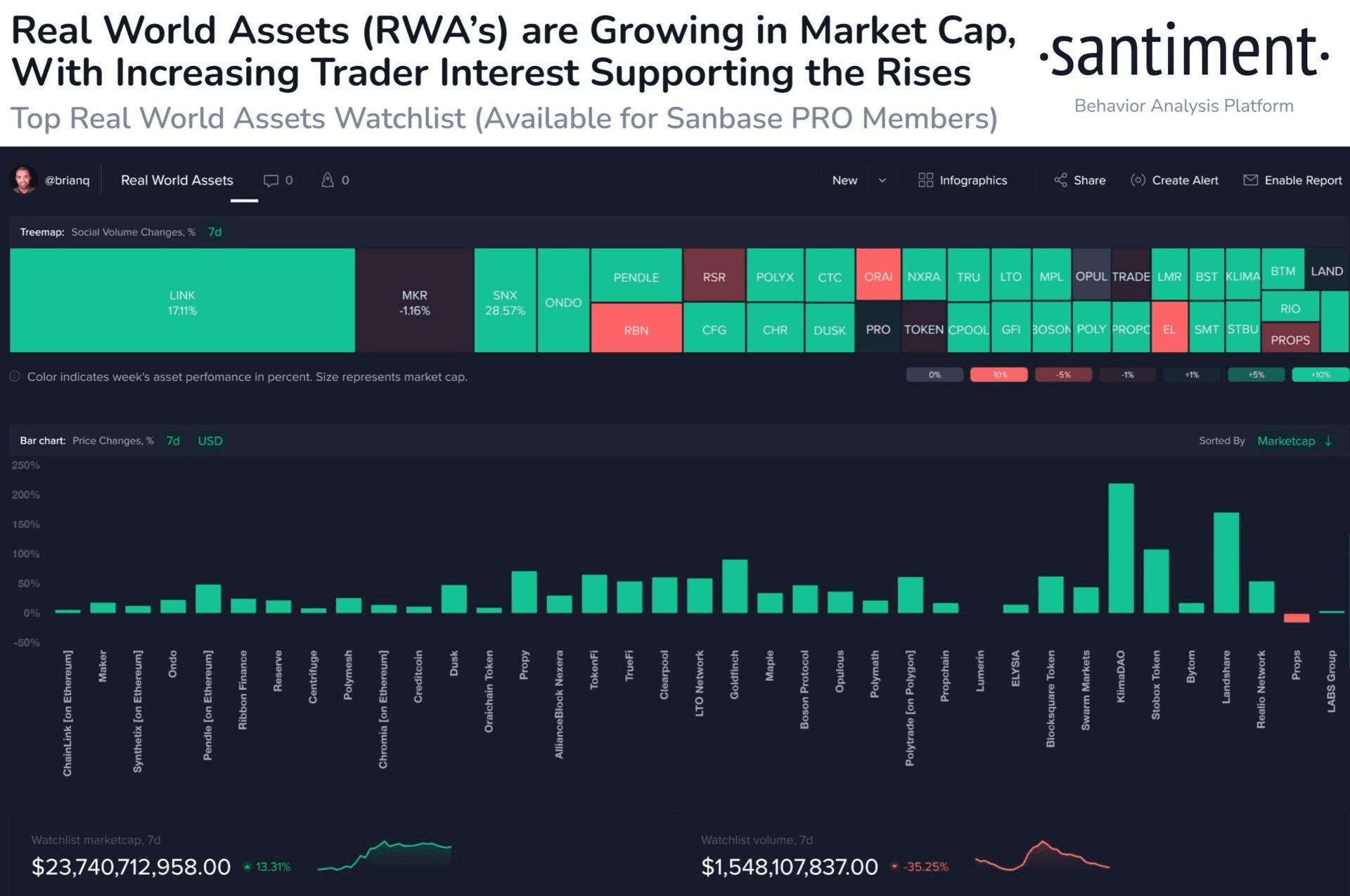Open the @brianq username link

pos(67,181)
